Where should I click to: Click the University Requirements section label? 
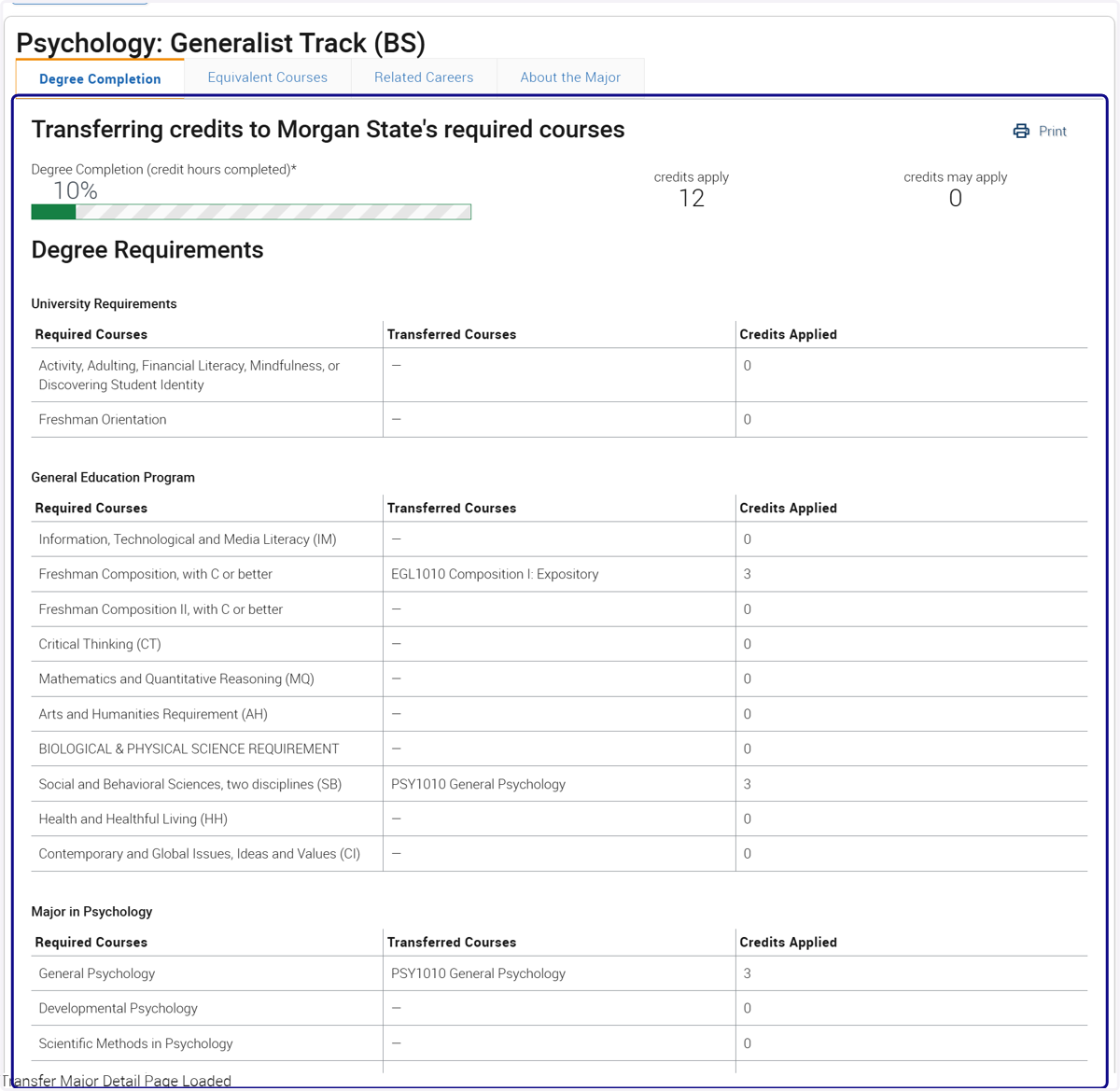coord(104,304)
